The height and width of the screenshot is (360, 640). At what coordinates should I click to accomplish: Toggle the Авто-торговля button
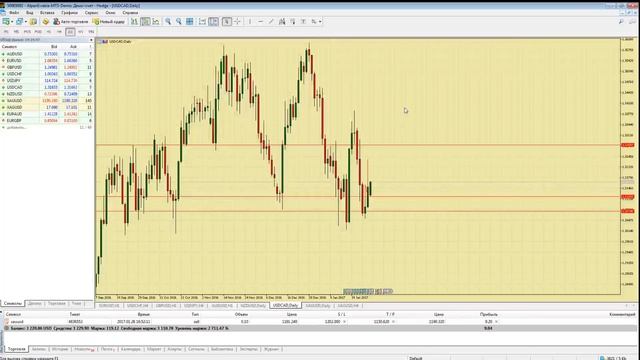pyautogui.click(x=71, y=21)
